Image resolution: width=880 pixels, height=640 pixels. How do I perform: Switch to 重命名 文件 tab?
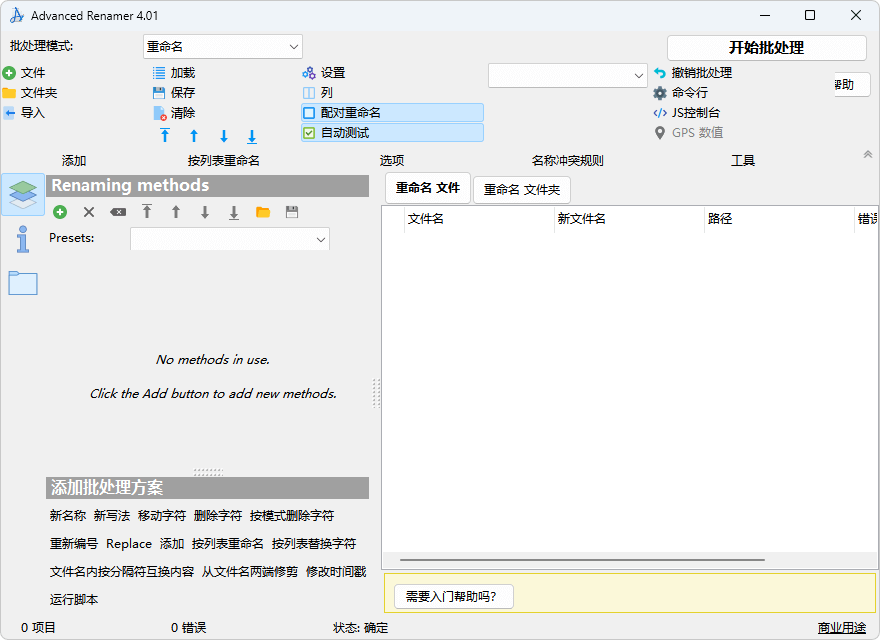tap(428, 188)
